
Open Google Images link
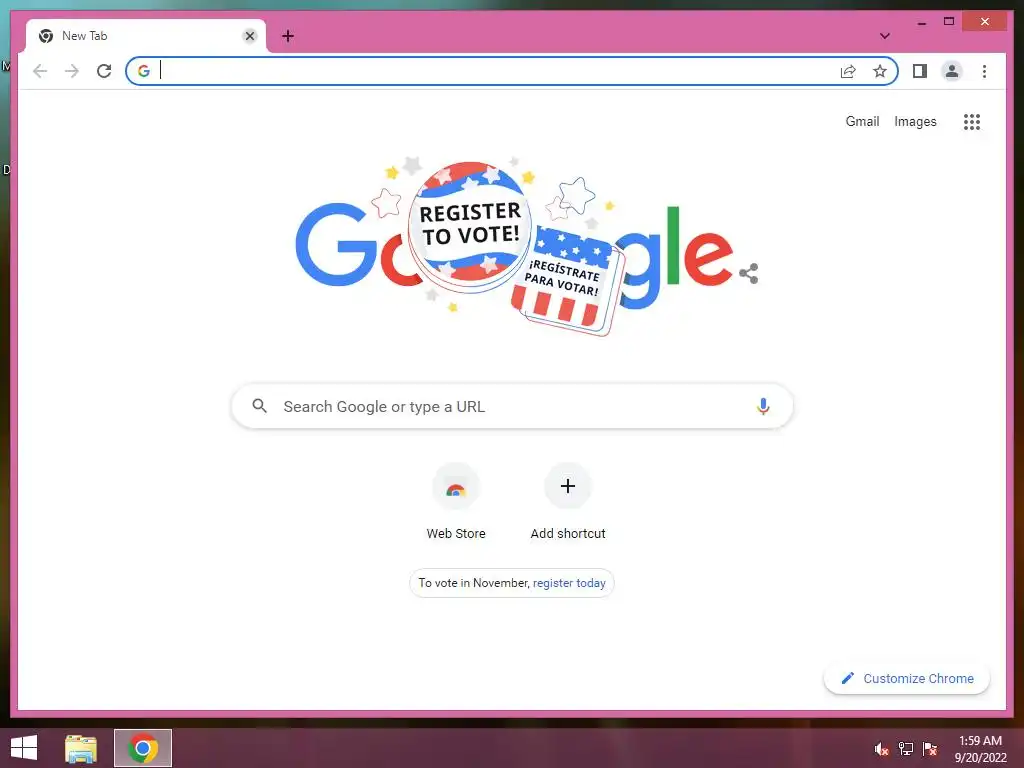[915, 121]
